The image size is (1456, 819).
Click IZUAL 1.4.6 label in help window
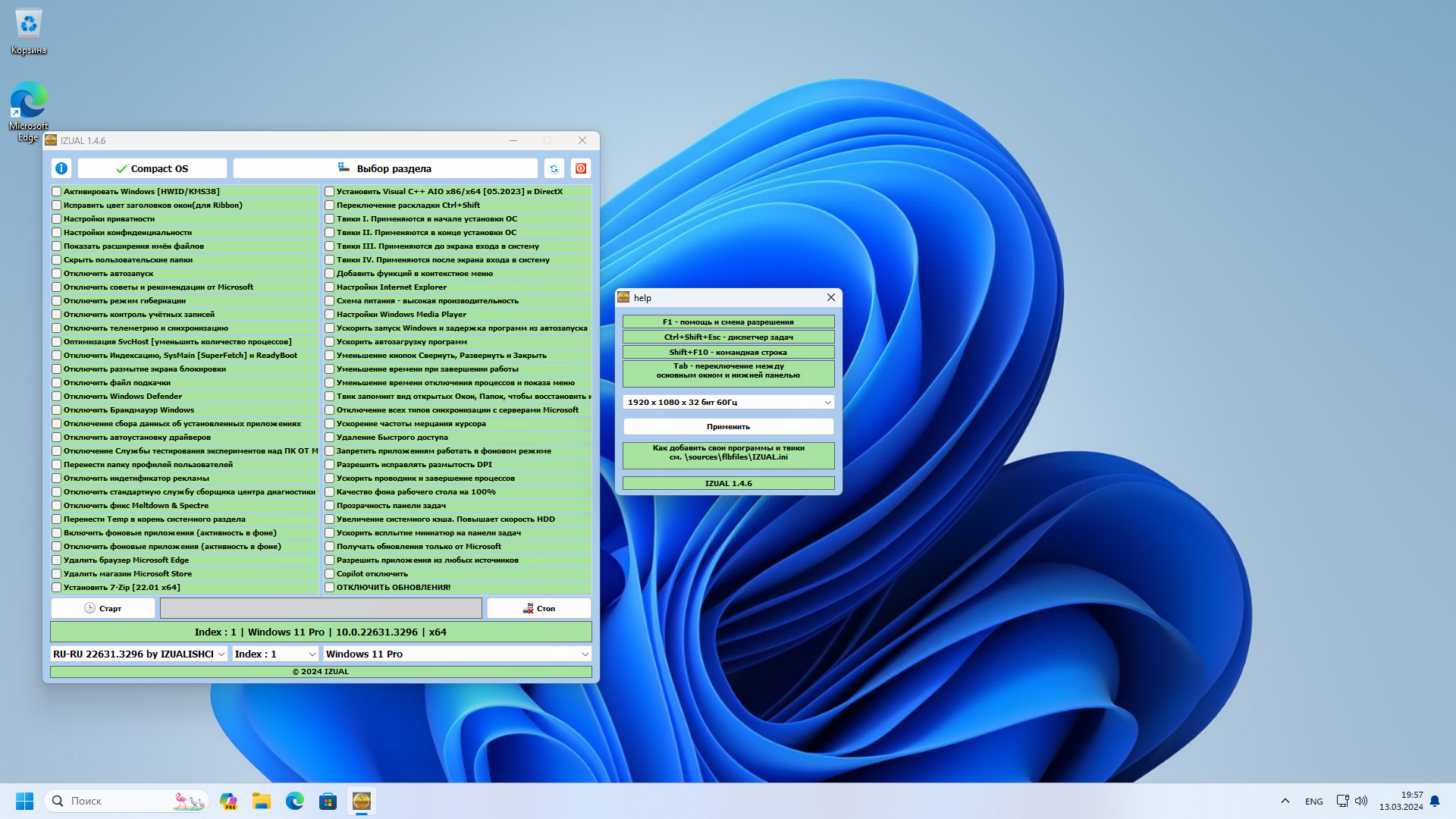[x=729, y=483]
